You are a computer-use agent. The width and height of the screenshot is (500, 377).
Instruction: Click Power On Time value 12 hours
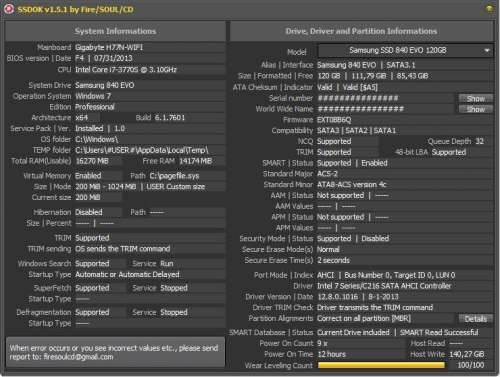332,354
